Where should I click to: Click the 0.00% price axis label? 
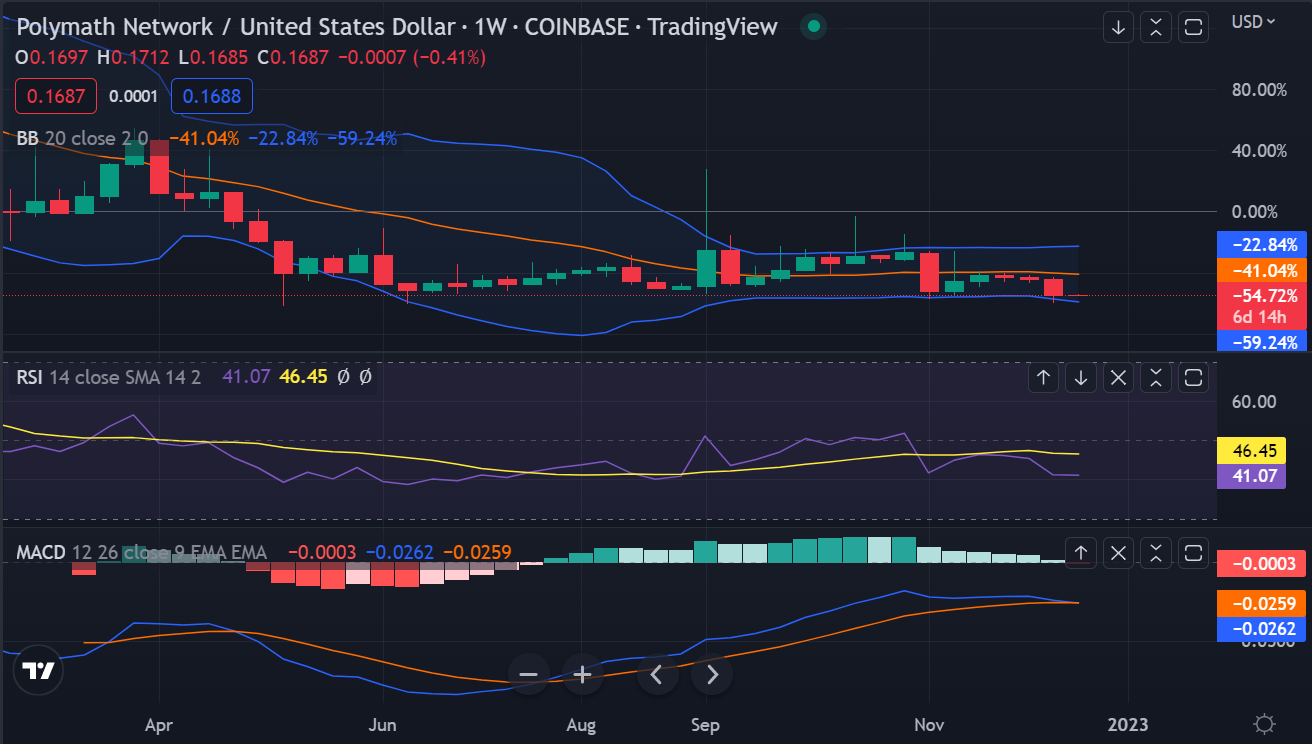tap(1254, 211)
